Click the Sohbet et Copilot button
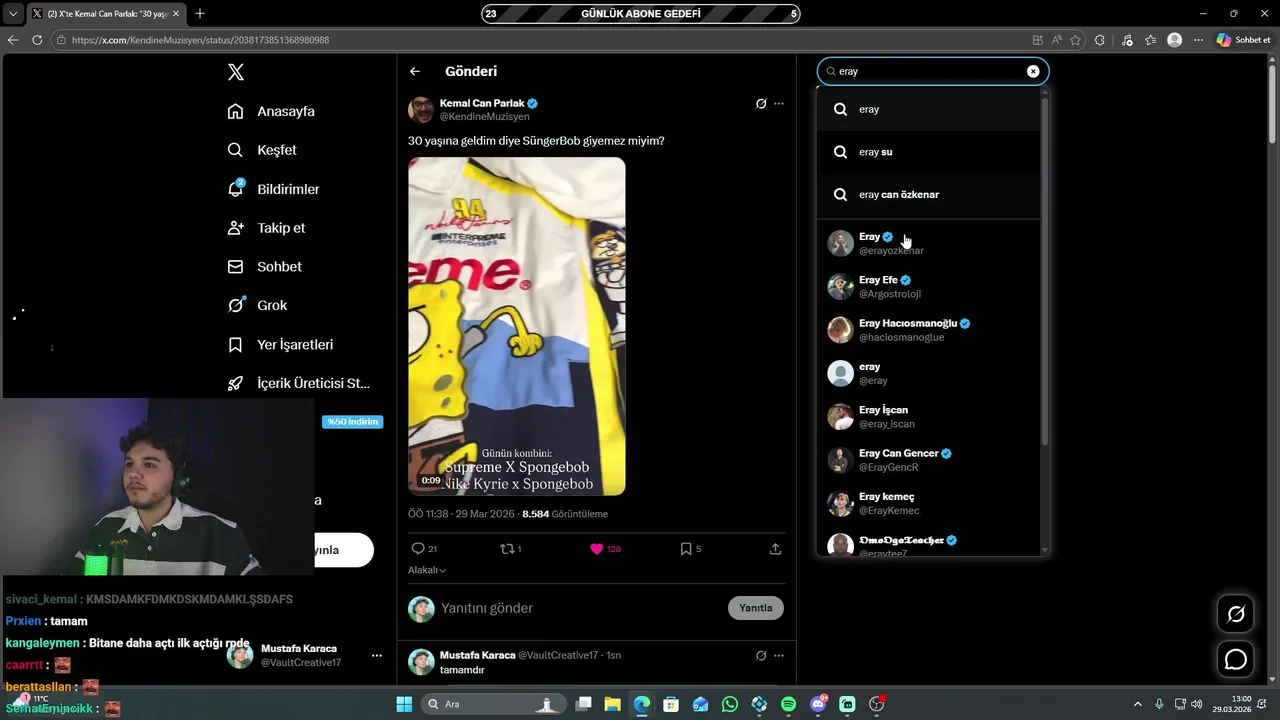This screenshot has height=720, width=1280. coord(1244,40)
